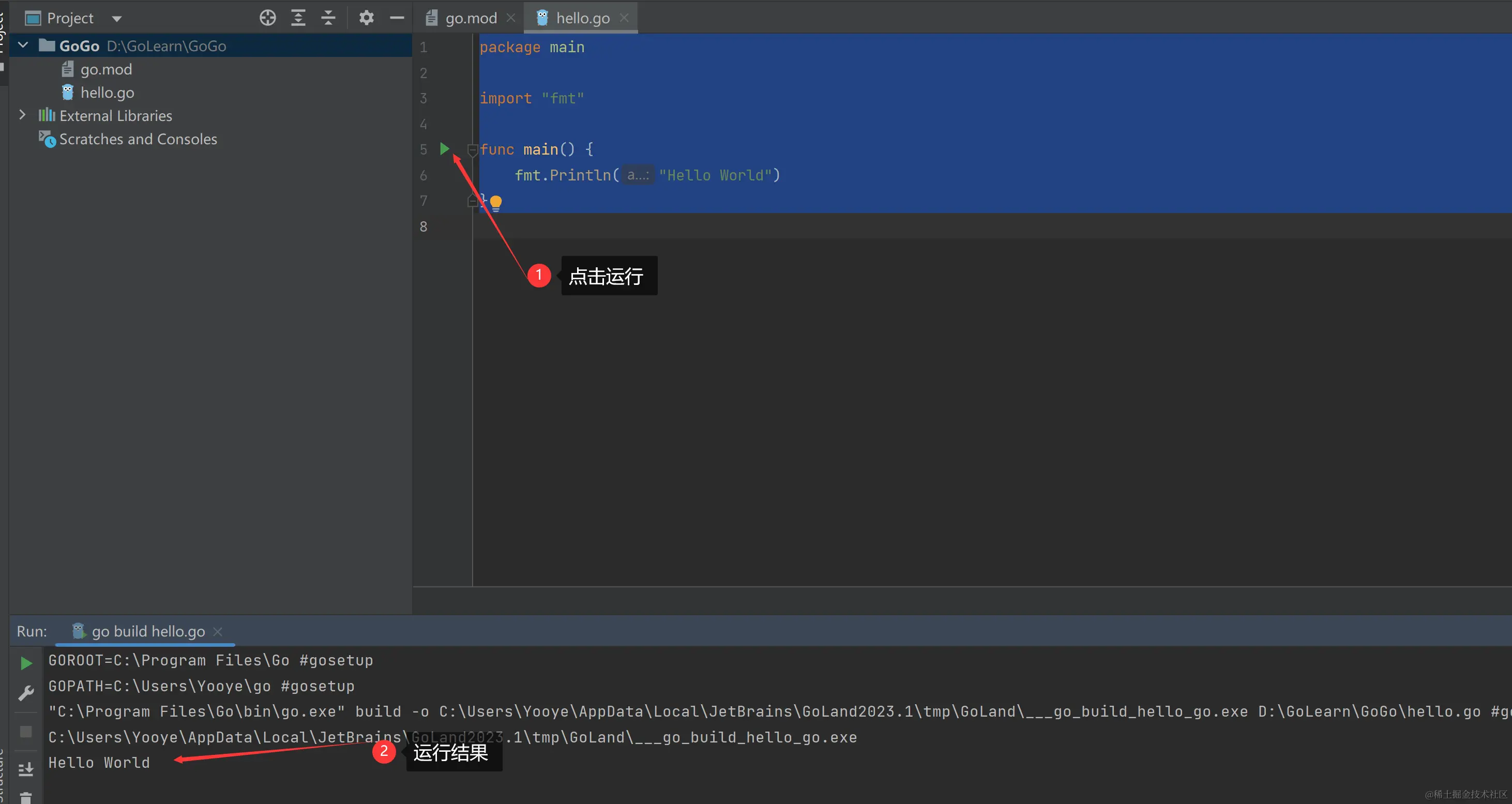Click the Collapse All icon in Project panel
Image resolution: width=1512 pixels, height=804 pixels.
(328, 18)
